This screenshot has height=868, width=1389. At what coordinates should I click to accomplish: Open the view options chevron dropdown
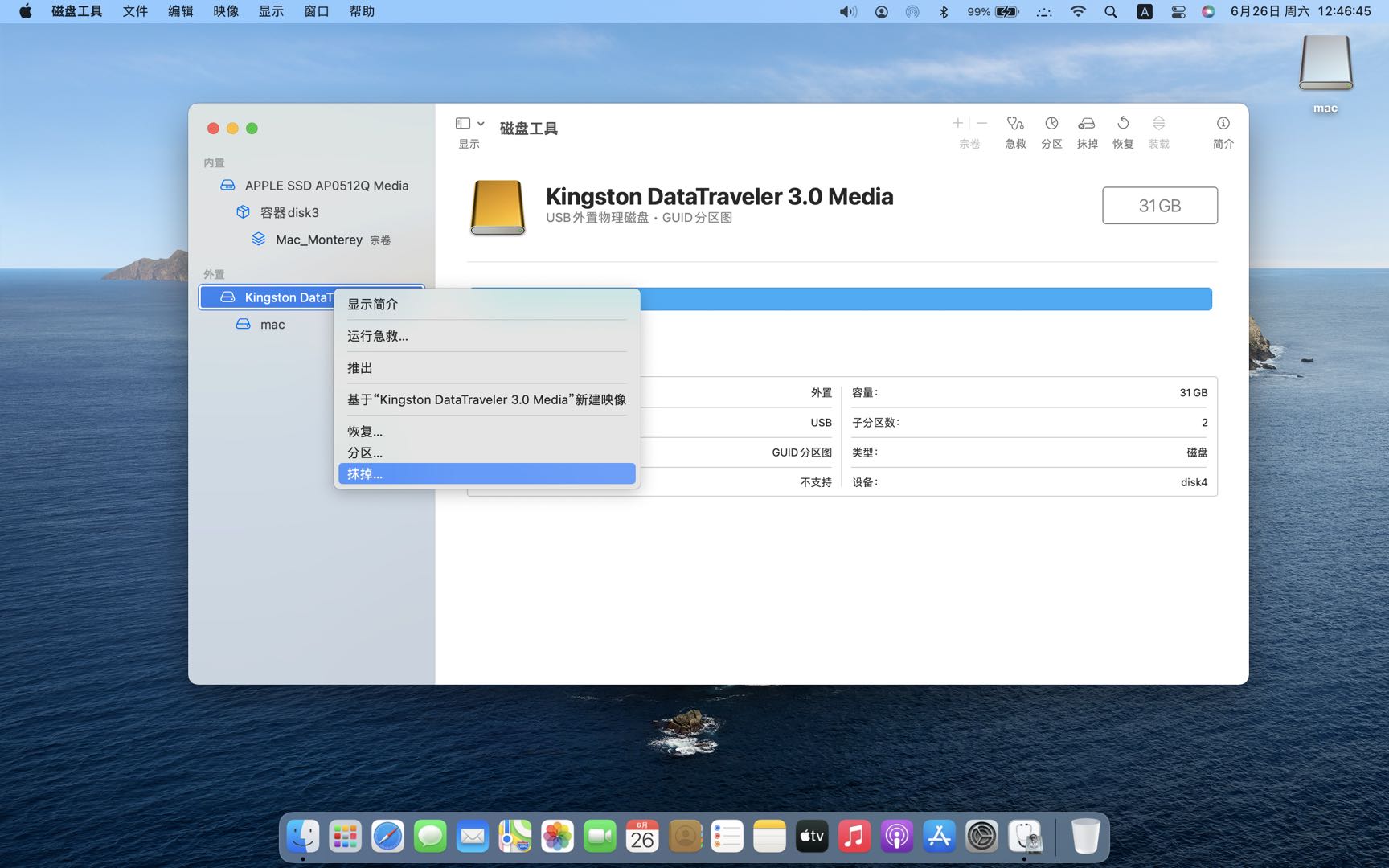tap(481, 124)
